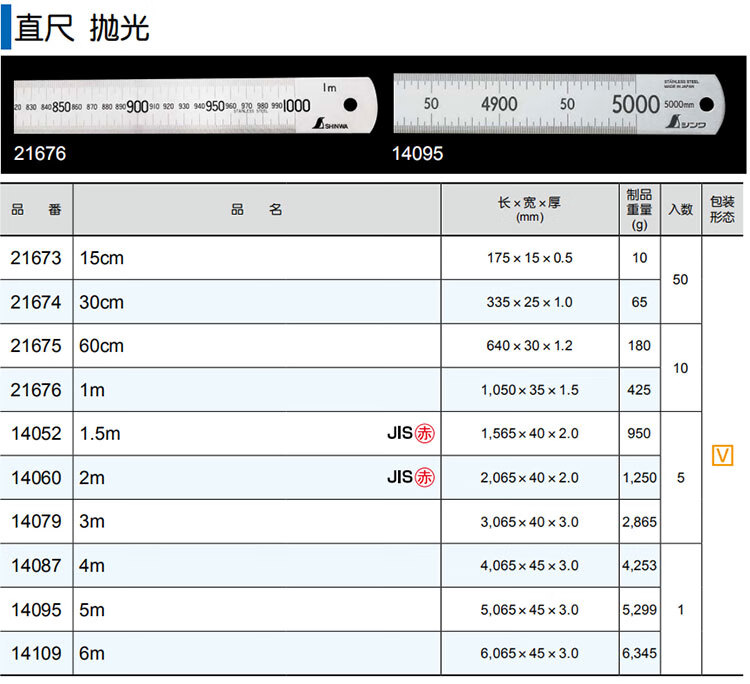This screenshot has width=750, height=684.
Task: Click the 品番 column header
Action: click(x=36, y=210)
